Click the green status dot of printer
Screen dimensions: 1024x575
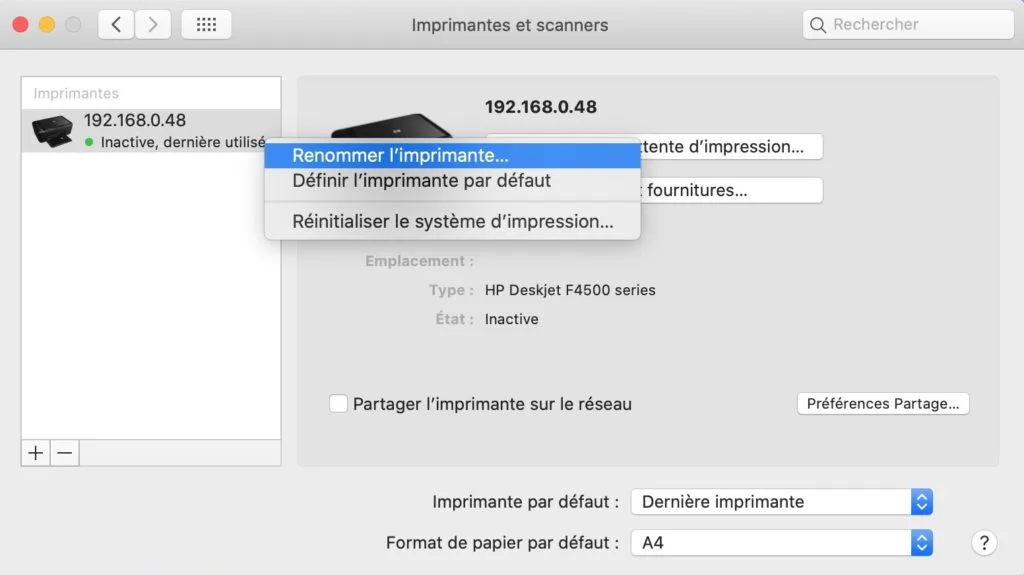89,142
